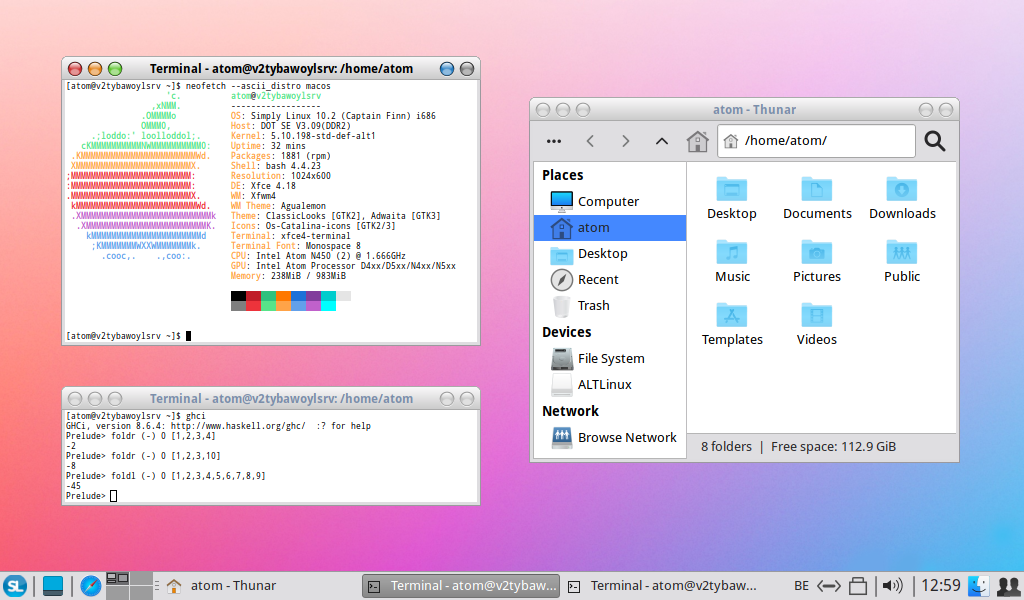Click "Memory: 238MiB / 983MiB" line

(x=288, y=276)
